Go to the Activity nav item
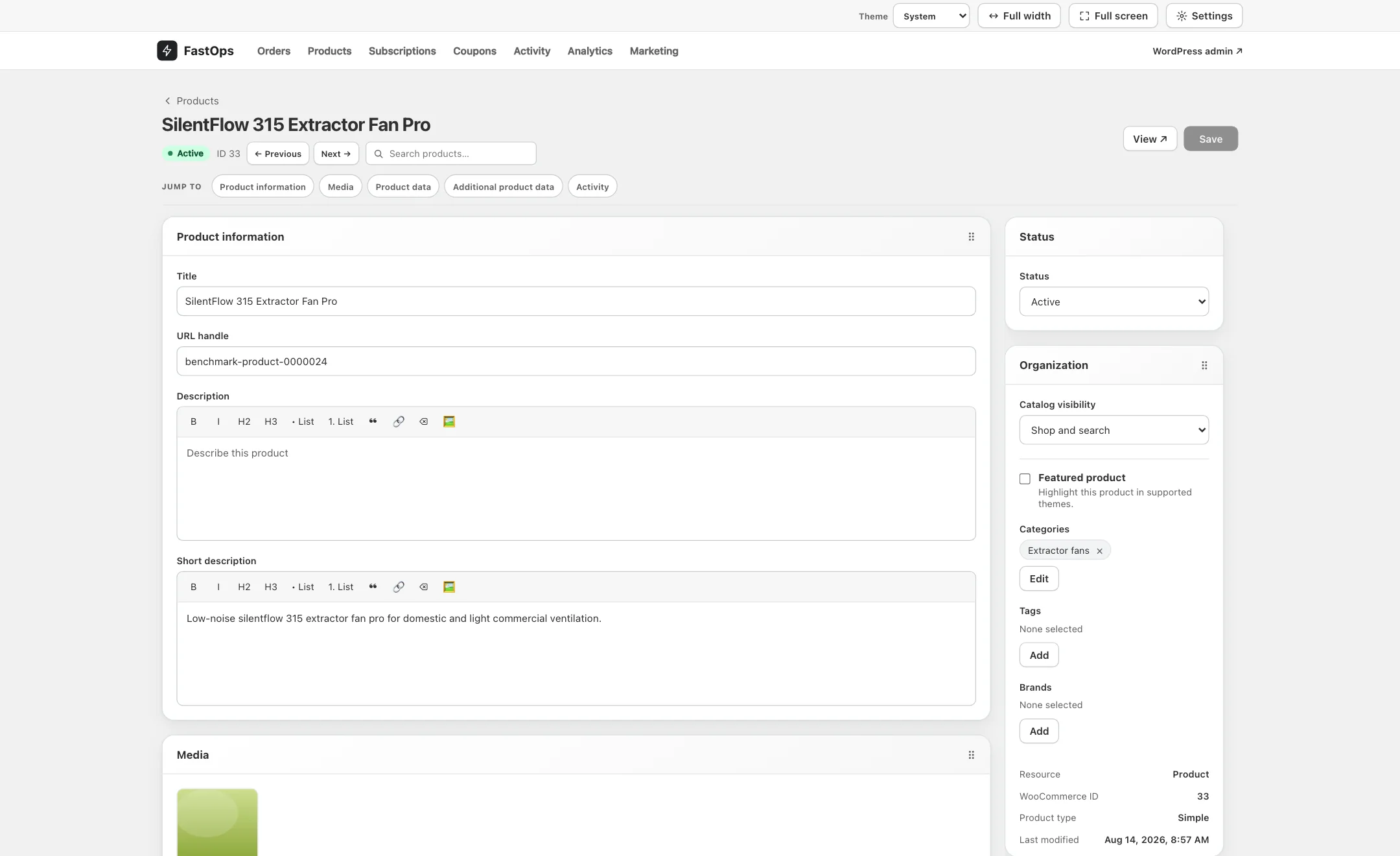The width and height of the screenshot is (1400, 856). click(x=531, y=51)
